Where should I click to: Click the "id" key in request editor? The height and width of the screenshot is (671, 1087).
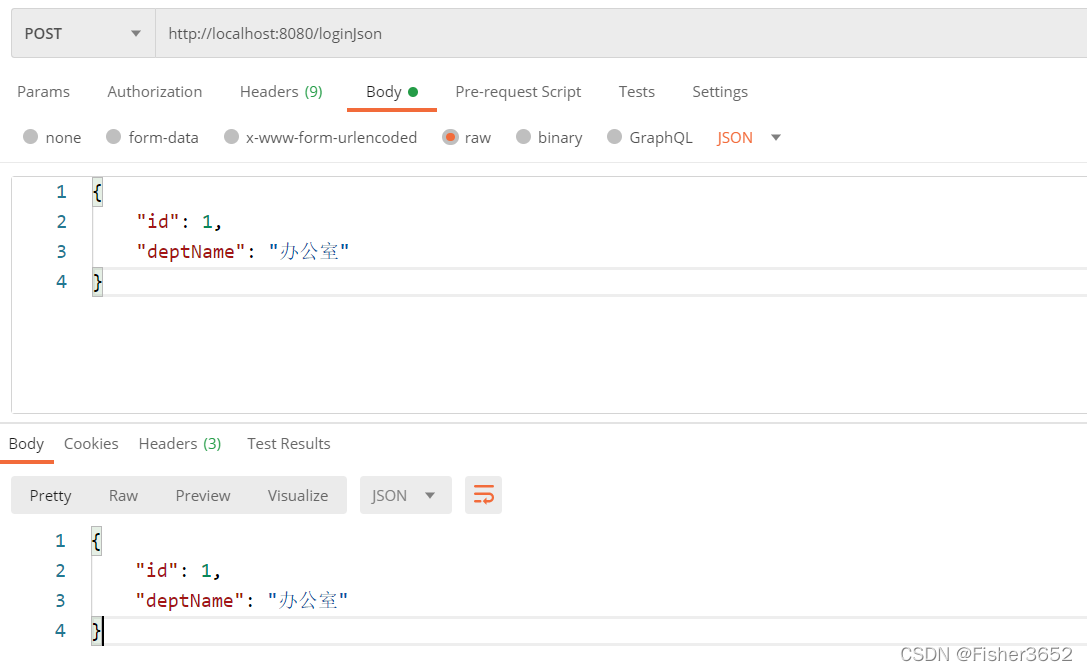pos(158,221)
